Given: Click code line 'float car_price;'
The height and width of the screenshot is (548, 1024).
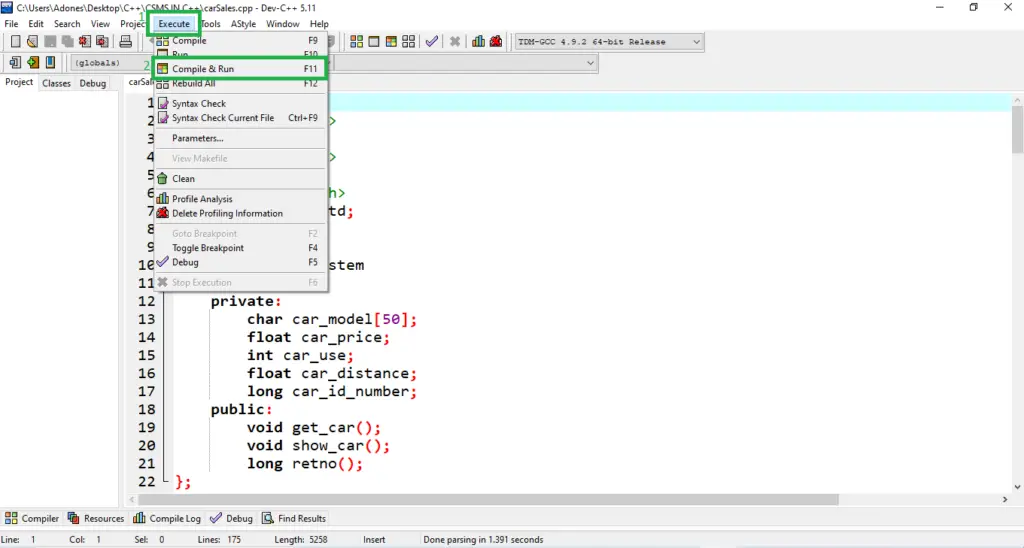Looking at the screenshot, I should (x=318, y=338).
